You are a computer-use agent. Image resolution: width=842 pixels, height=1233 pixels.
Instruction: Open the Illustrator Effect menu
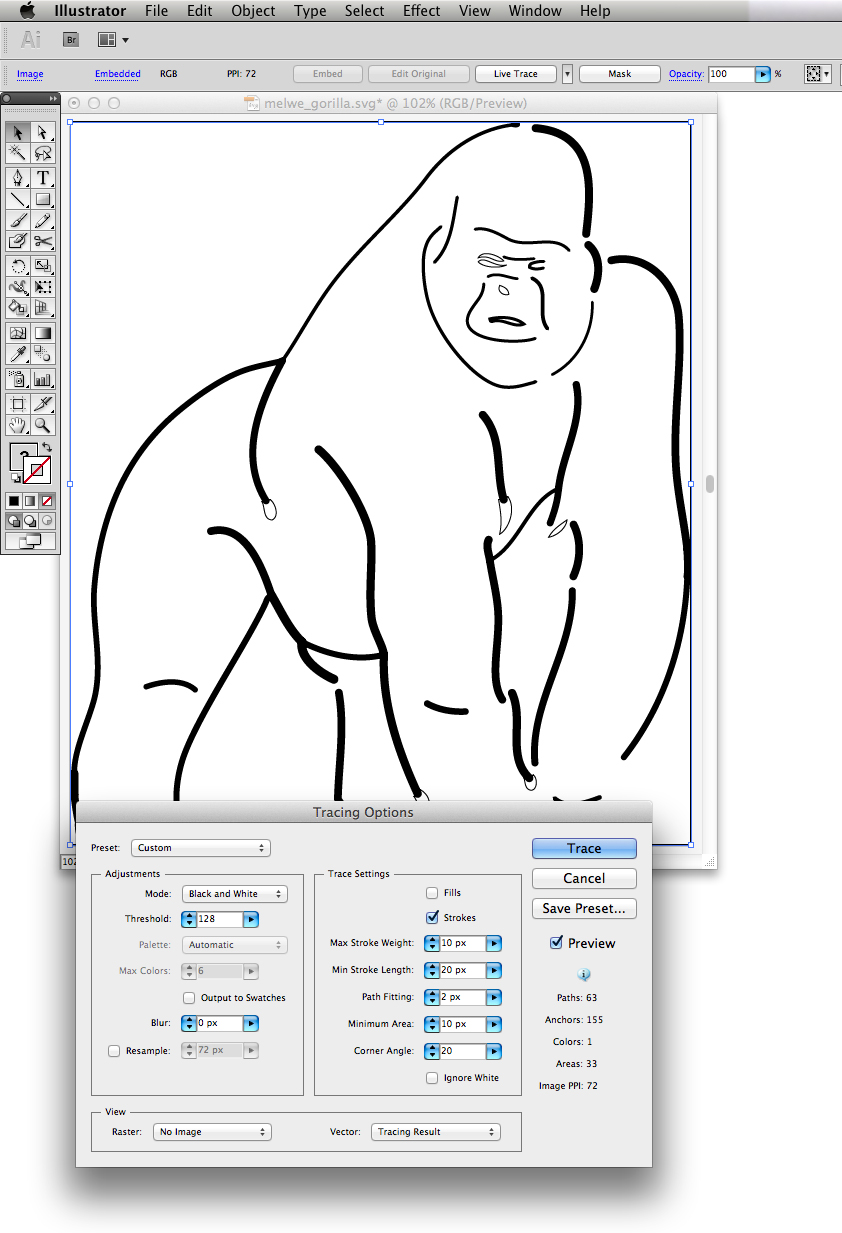pos(421,11)
